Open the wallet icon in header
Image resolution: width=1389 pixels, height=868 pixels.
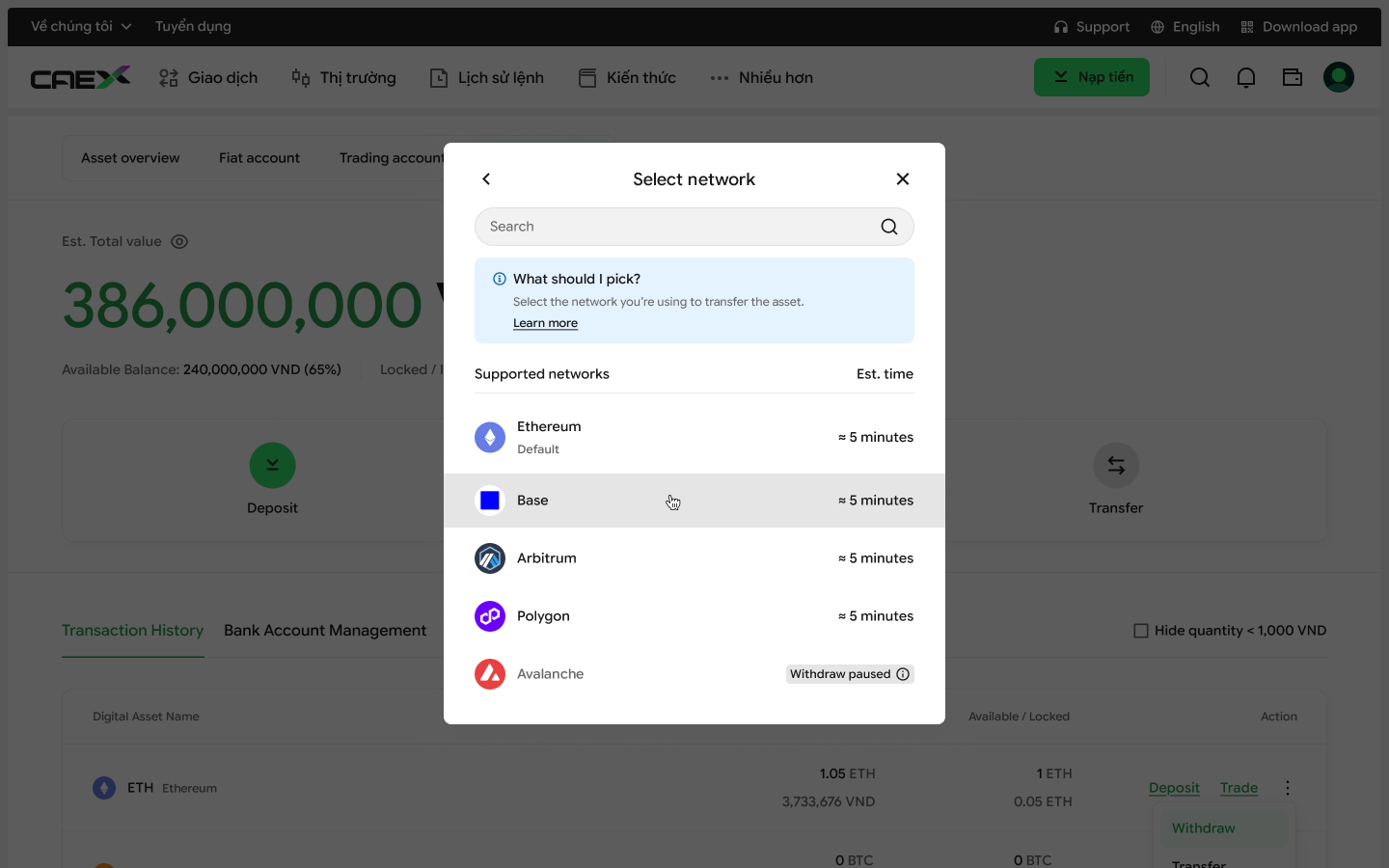pyautogui.click(x=1293, y=77)
